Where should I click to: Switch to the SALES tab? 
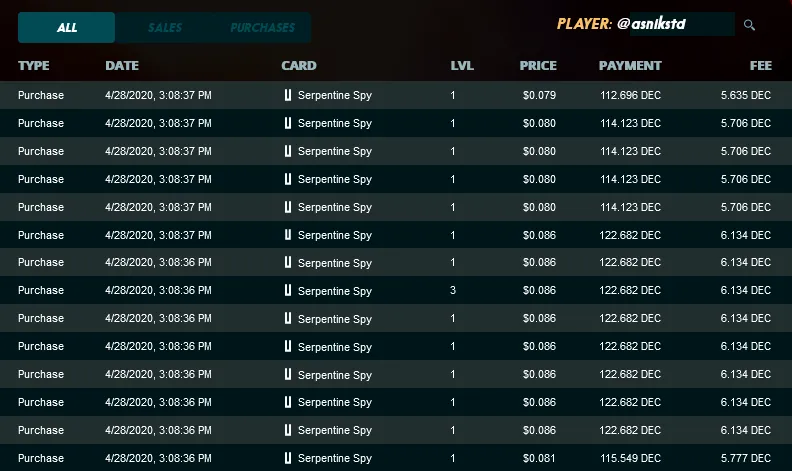pyautogui.click(x=165, y=27)
